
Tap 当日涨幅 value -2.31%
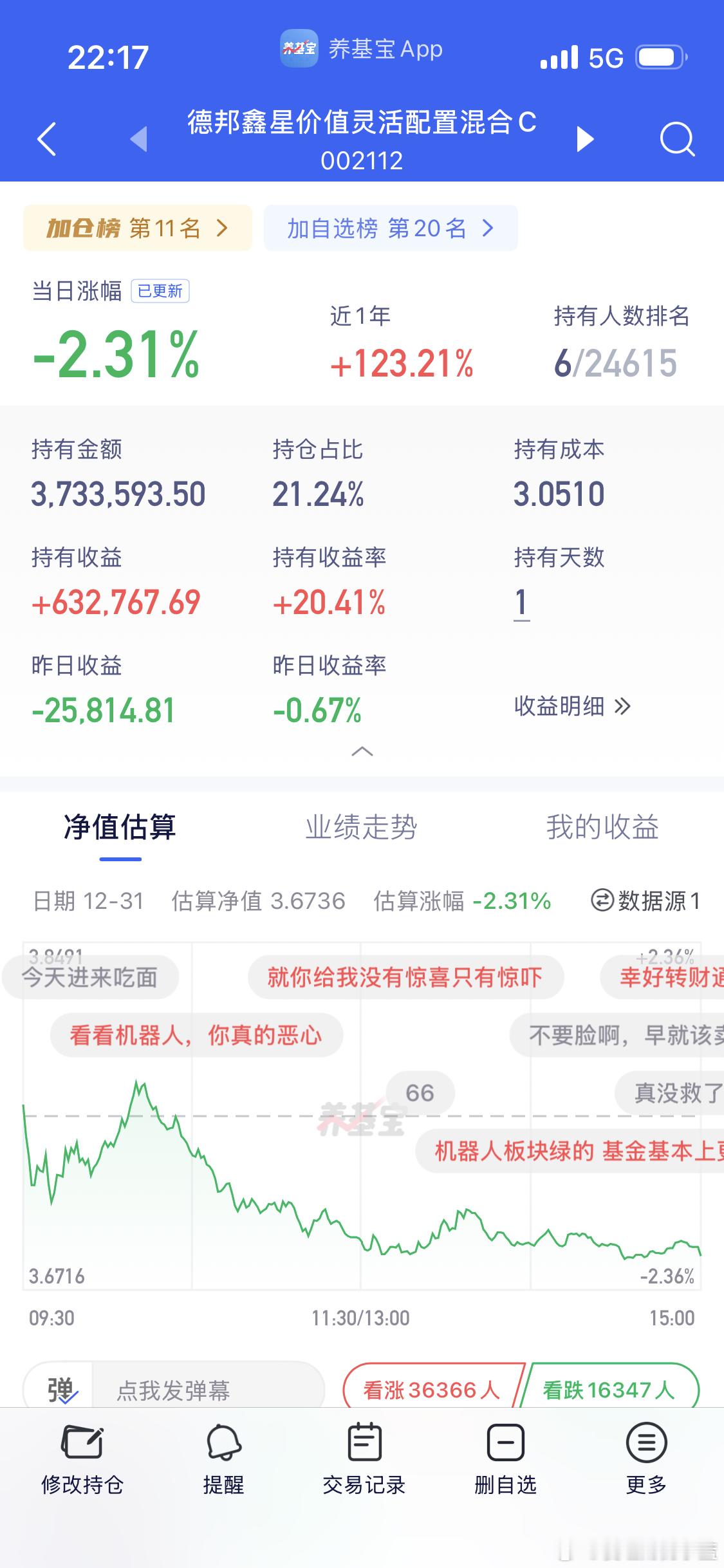tap(116, 354)
